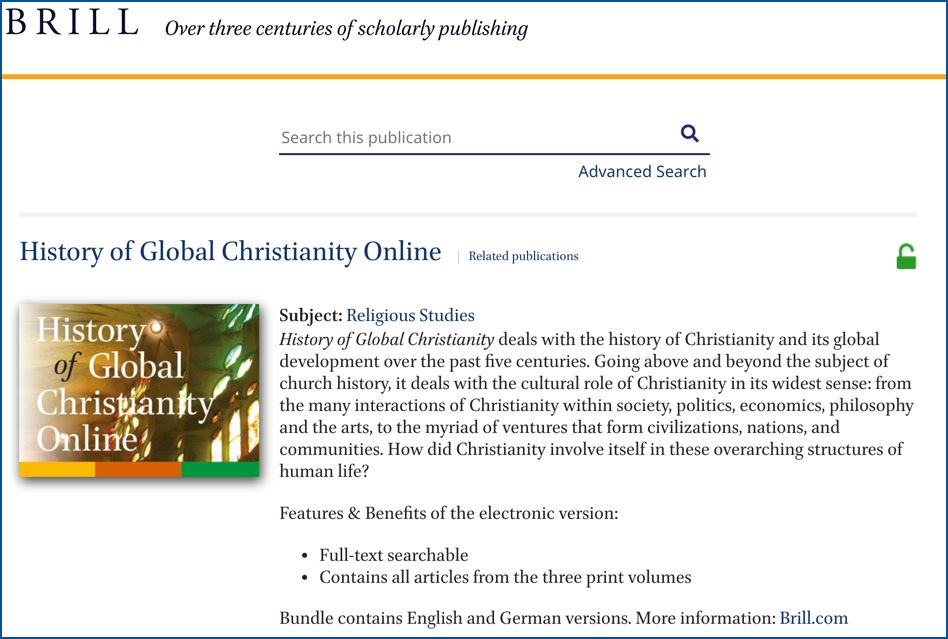
Task: Click the green open-access padlock icon
Action: pyautogui.click(x=906, y=256)
